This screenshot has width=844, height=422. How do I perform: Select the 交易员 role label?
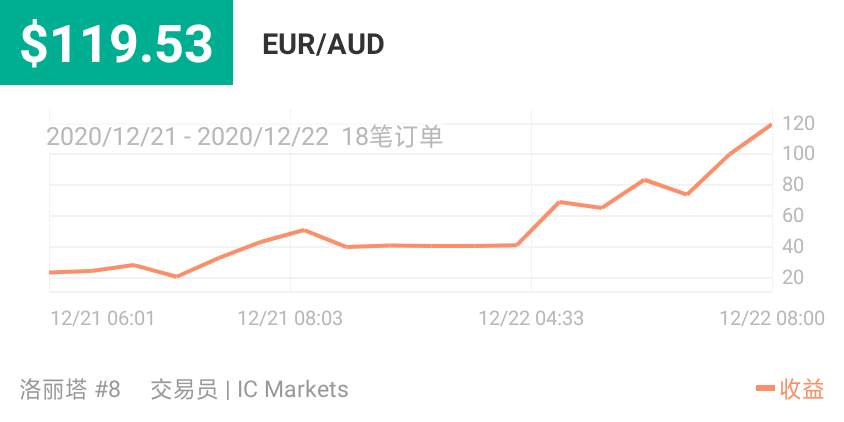click(184, 389)
